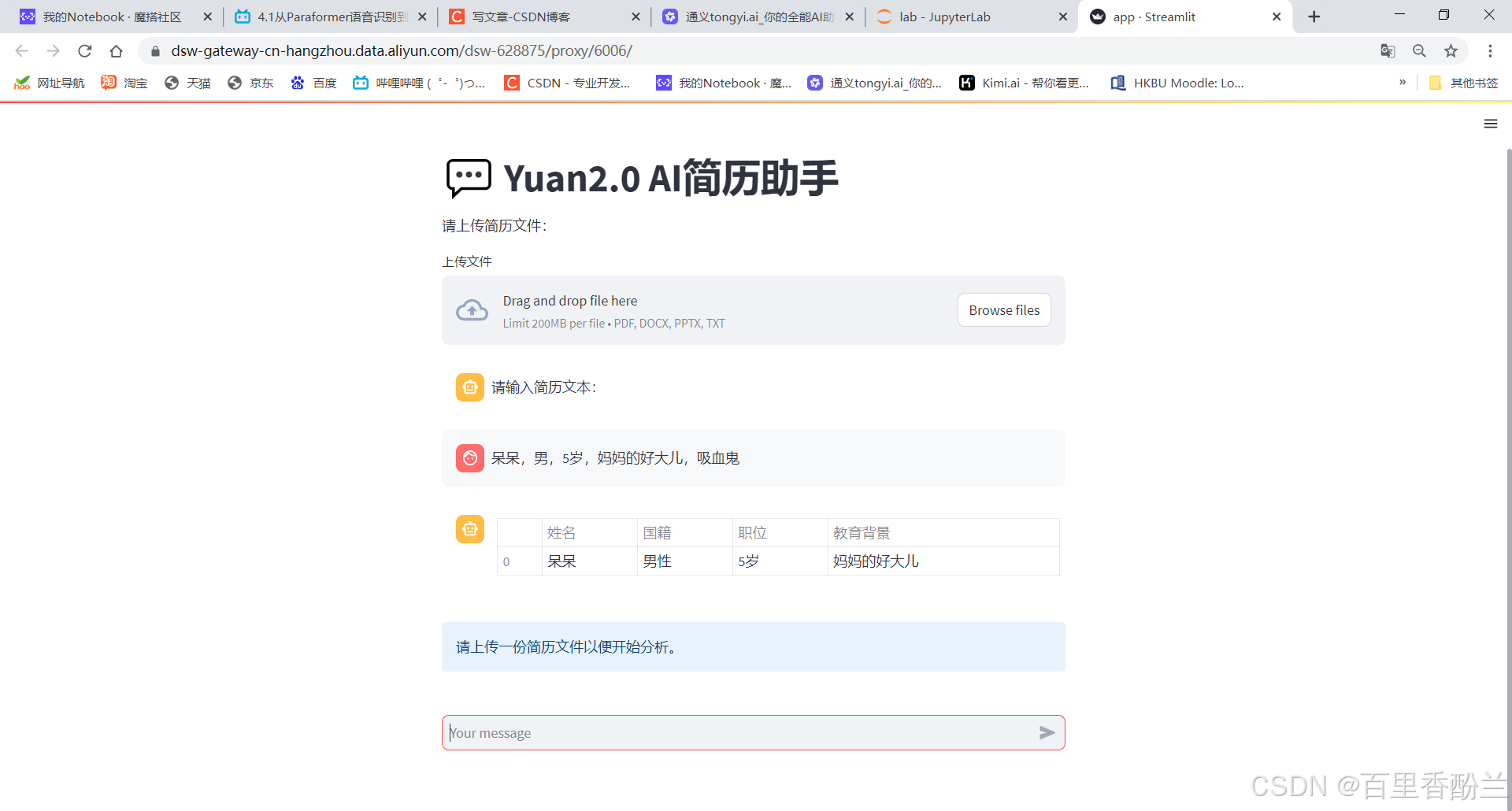This screenshot has height=811, width=1512.
Task: Reload the page
Action: coord(85,51)
